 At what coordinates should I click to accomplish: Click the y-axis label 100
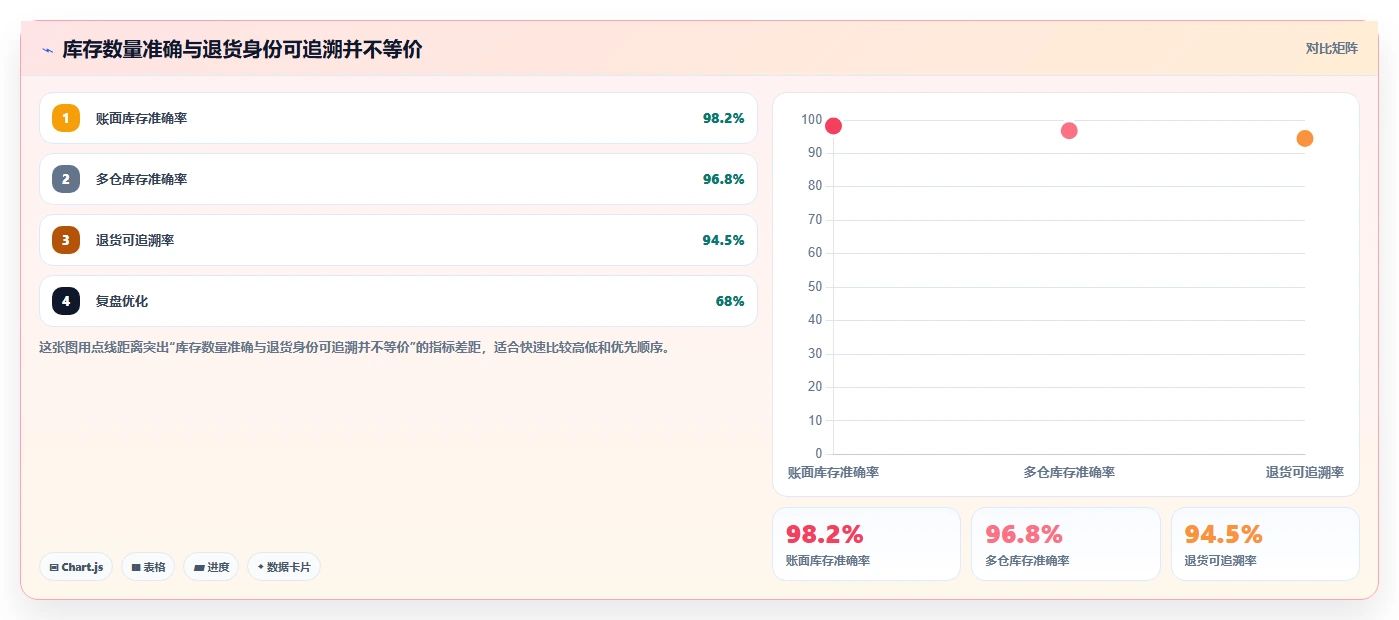click(x=811, y=120)
